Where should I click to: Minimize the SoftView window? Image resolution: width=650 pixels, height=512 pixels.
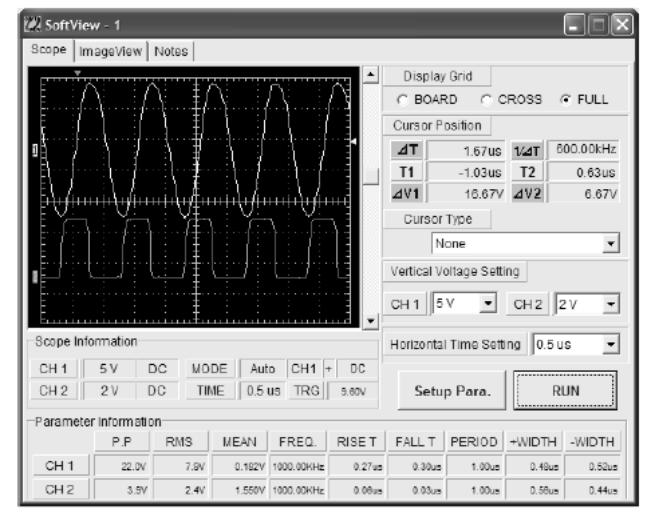574,25
